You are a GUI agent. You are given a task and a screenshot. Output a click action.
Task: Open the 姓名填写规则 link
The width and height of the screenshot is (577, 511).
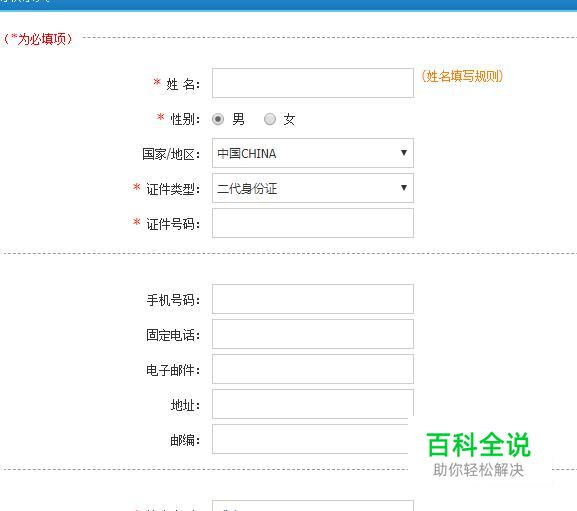click(x=462, y=77)
